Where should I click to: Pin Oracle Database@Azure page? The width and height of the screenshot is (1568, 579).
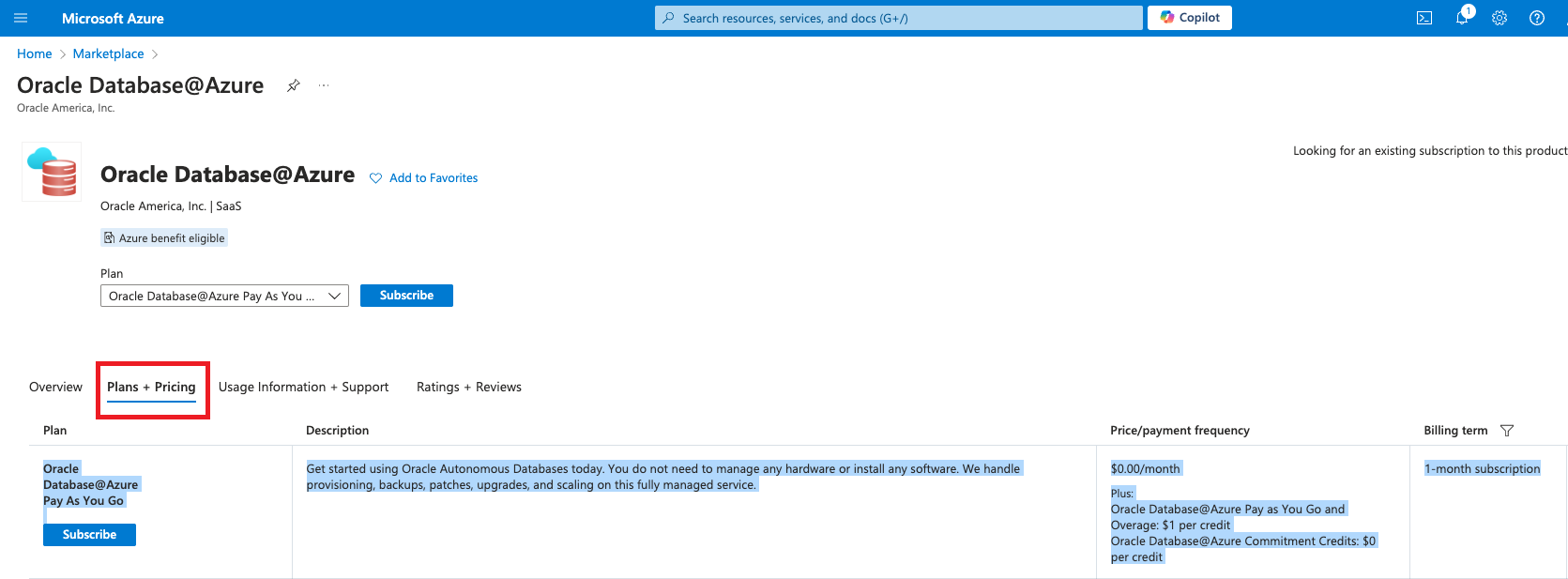(294, 85)
